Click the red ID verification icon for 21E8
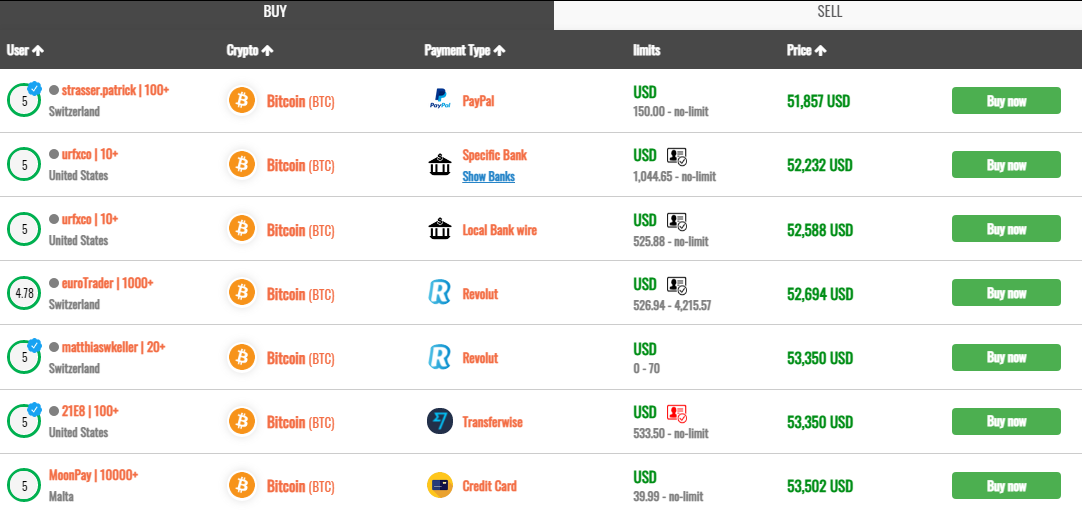This screenshot has height=517, width=1082. pos(677,412)
